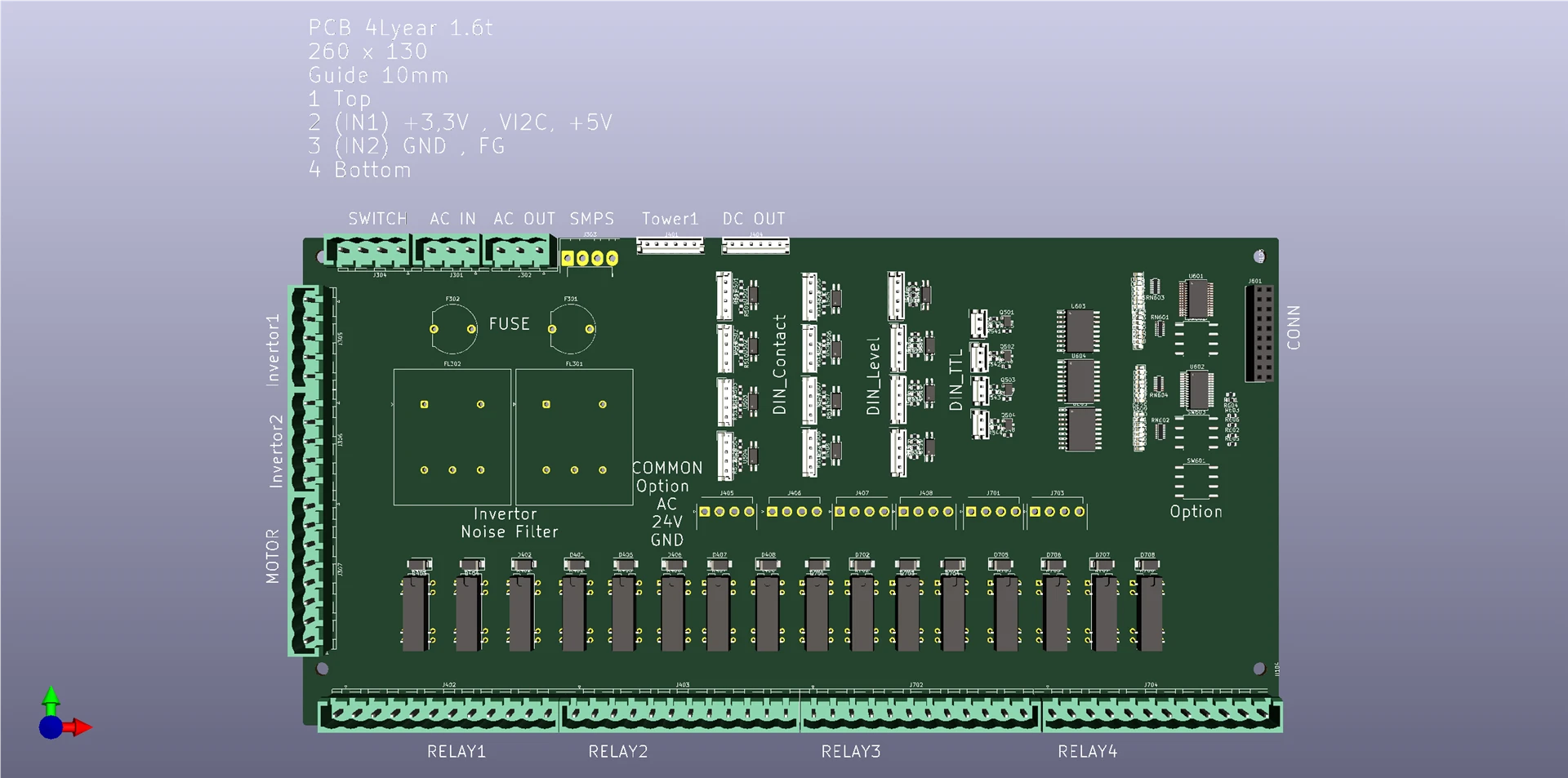Select pin header J701

pyautogui.click(x=993, y=512)
